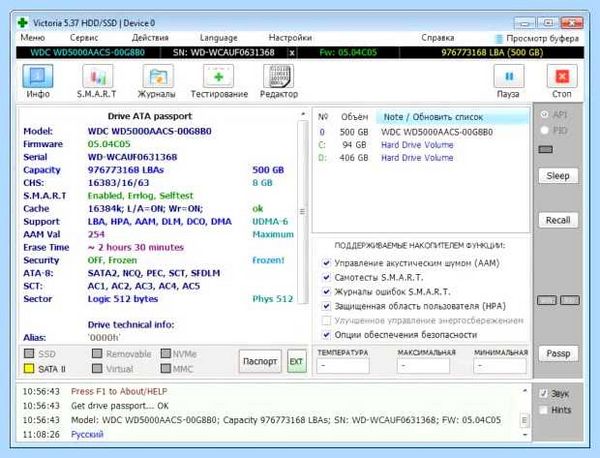600x458 pixels.
Task: Open the Тестирование (Testing) toolbar icon
Action: [218, 77]
